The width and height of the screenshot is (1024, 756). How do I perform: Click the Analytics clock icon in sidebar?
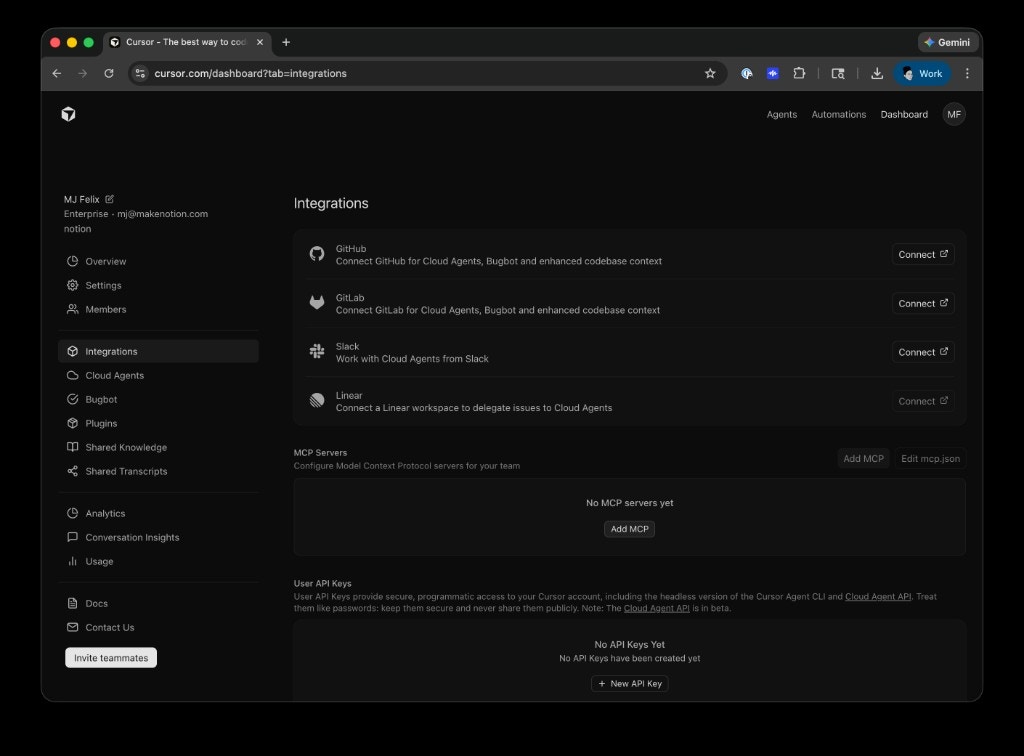click(71, 513)
